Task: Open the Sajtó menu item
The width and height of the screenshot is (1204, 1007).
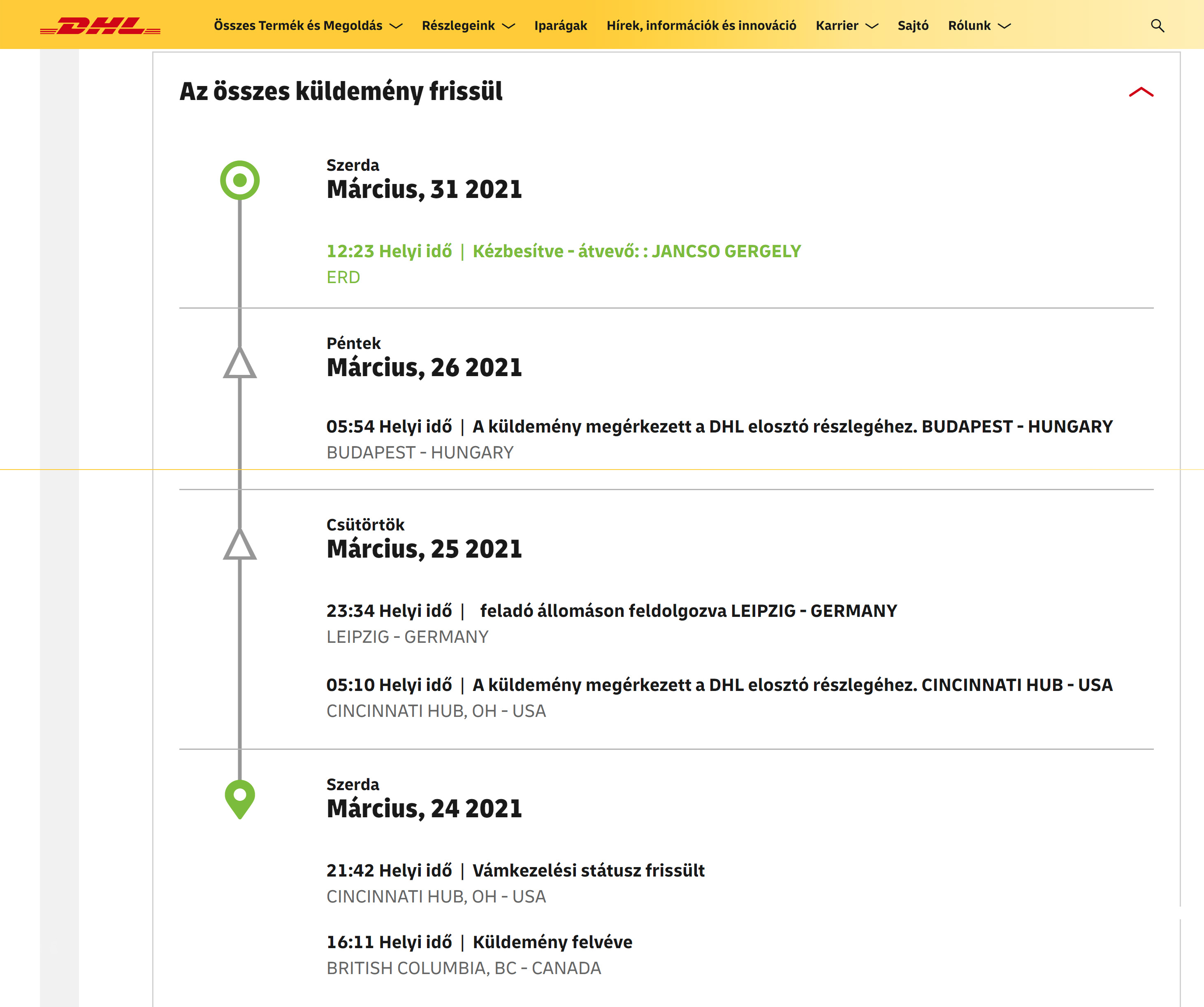Action: click(x=913, y=26)
